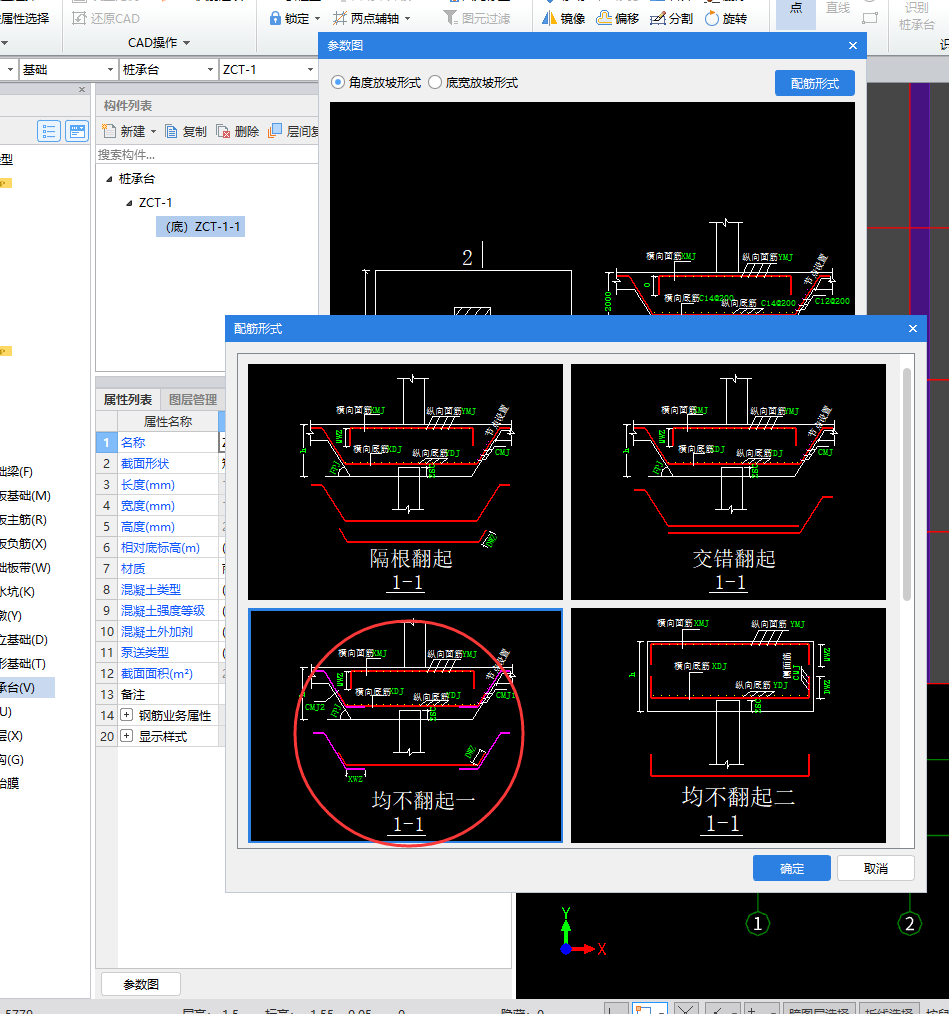Click the 泵送类型 property name
Image resolution: width=949 pixels, height=1014 pixels.
coord(144,653)
